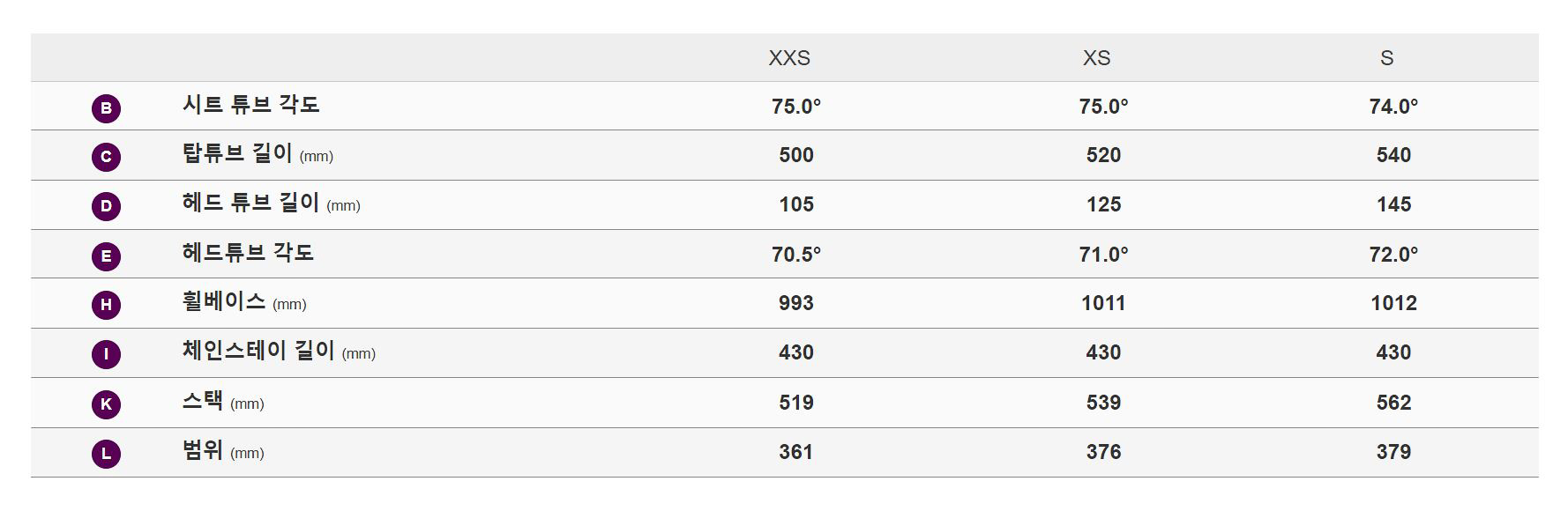Screen dimensions: 1568x511
Task: Select the 562 stack value under S
Action: [x=1393, y=403]
